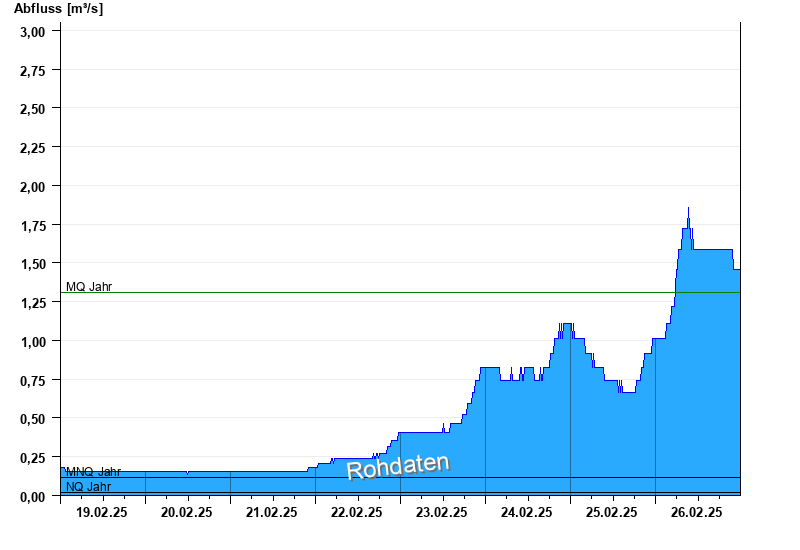The width and height of the screenshot is (800, 550).
Task: Click the NQ Jahr line label
Action: pos(88,487)
